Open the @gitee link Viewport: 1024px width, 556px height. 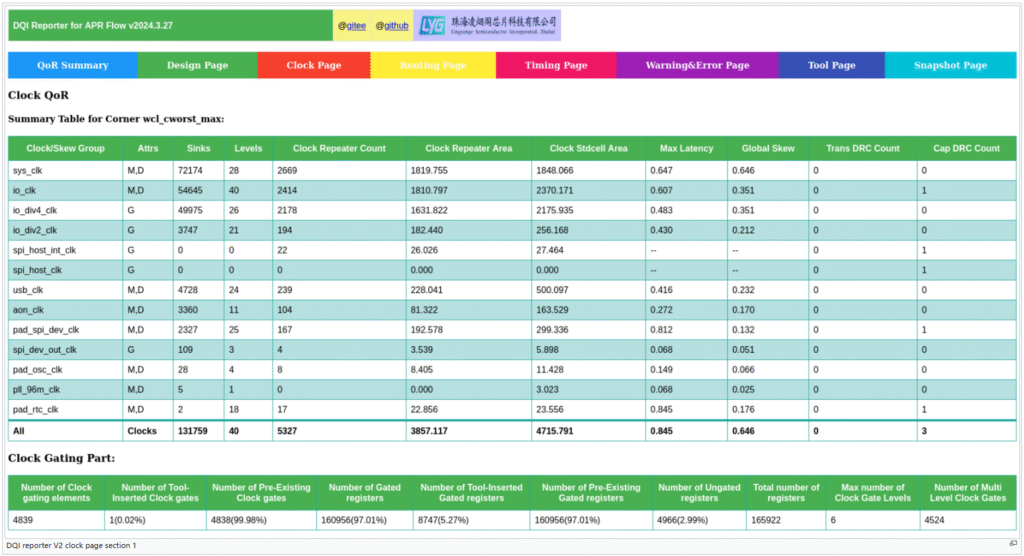351,26
